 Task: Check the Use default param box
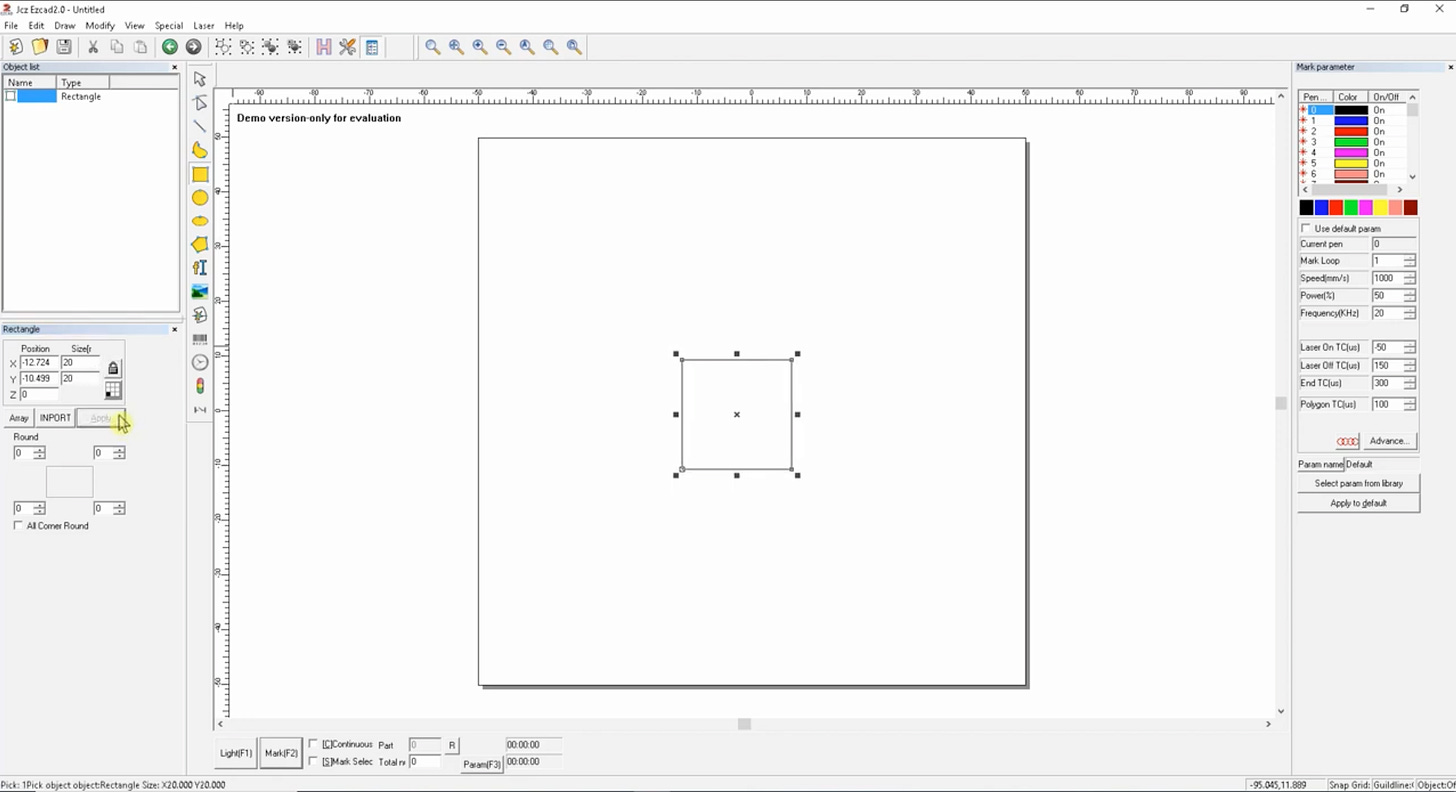coord(1305,228)
